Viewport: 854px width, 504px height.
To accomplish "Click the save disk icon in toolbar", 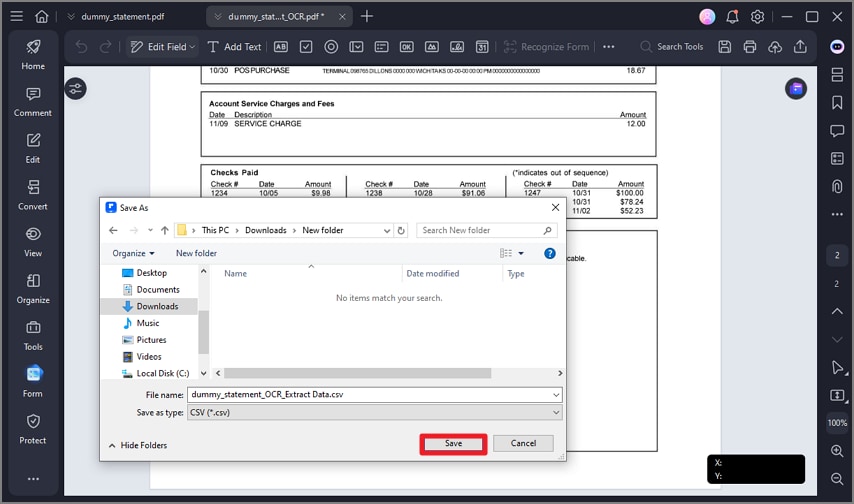I will tap(724, 47).
